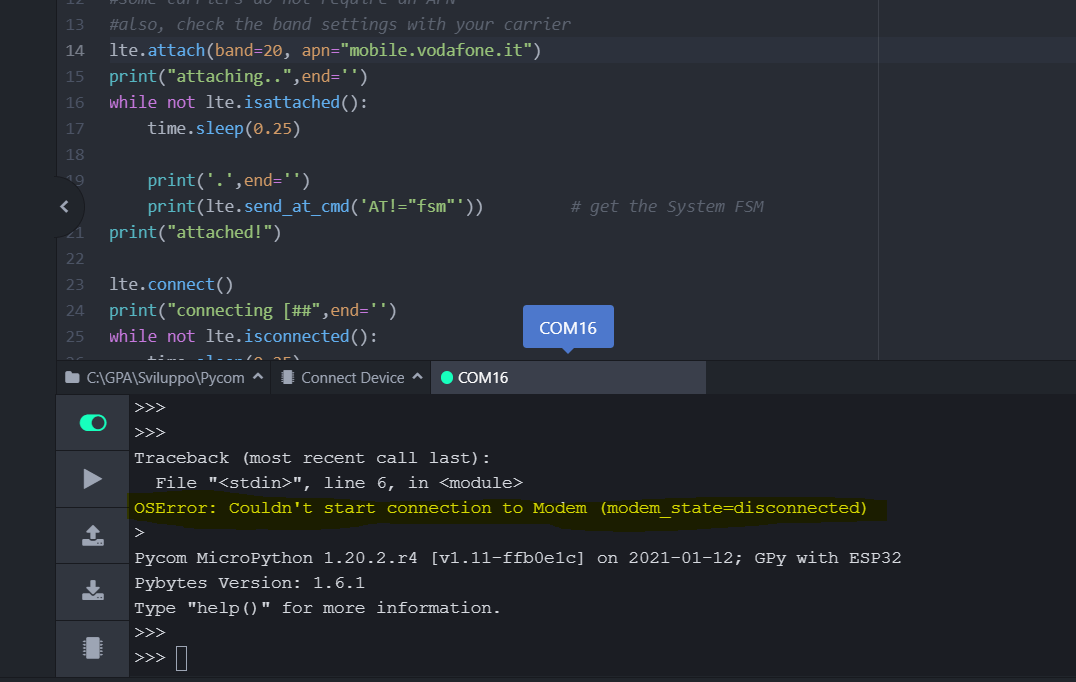
Task: Run current file with play icon
Action: pos(92,479)
